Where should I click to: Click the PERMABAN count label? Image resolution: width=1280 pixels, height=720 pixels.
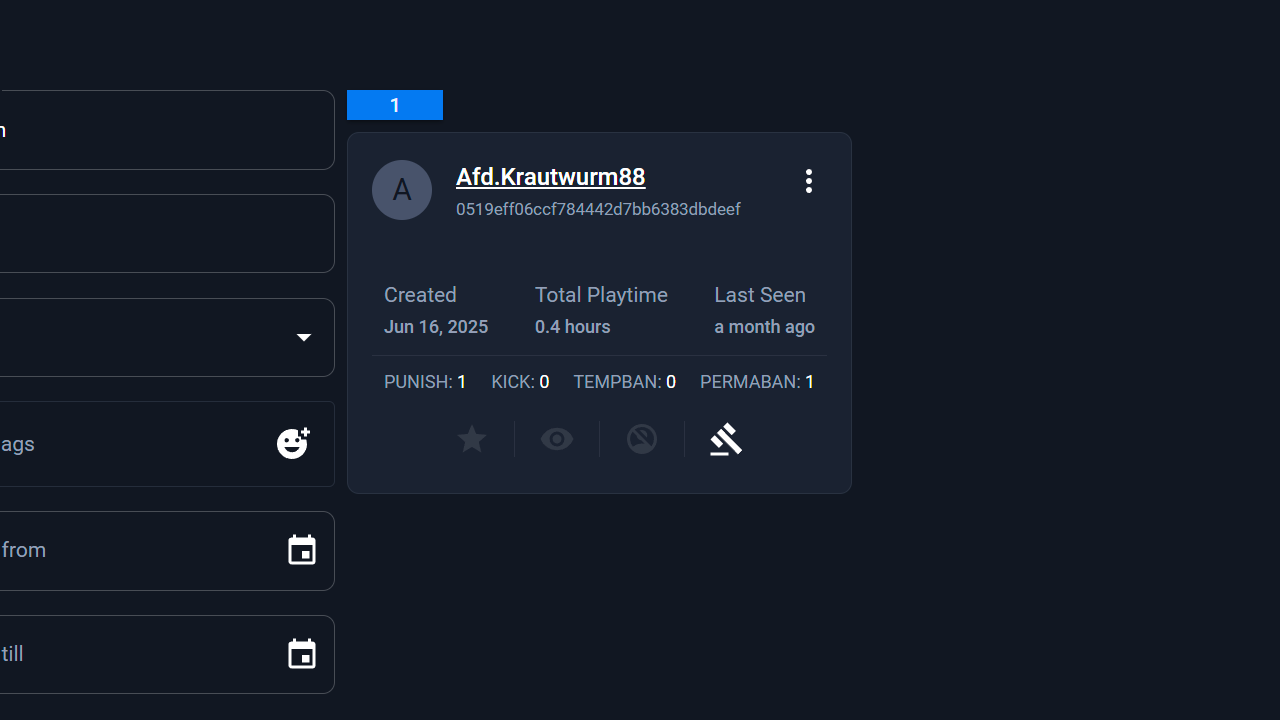(x=757, y=382)
